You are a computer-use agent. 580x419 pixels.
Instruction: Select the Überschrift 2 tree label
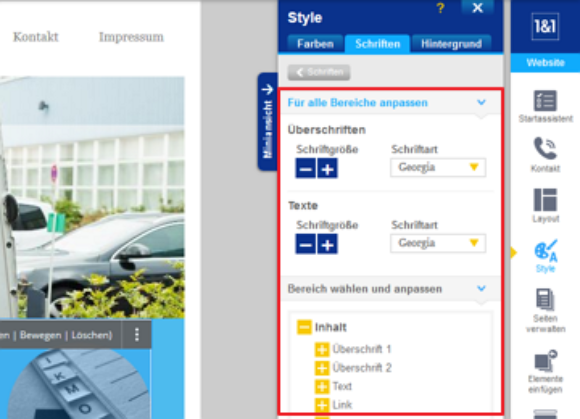[x=361, y=368]
